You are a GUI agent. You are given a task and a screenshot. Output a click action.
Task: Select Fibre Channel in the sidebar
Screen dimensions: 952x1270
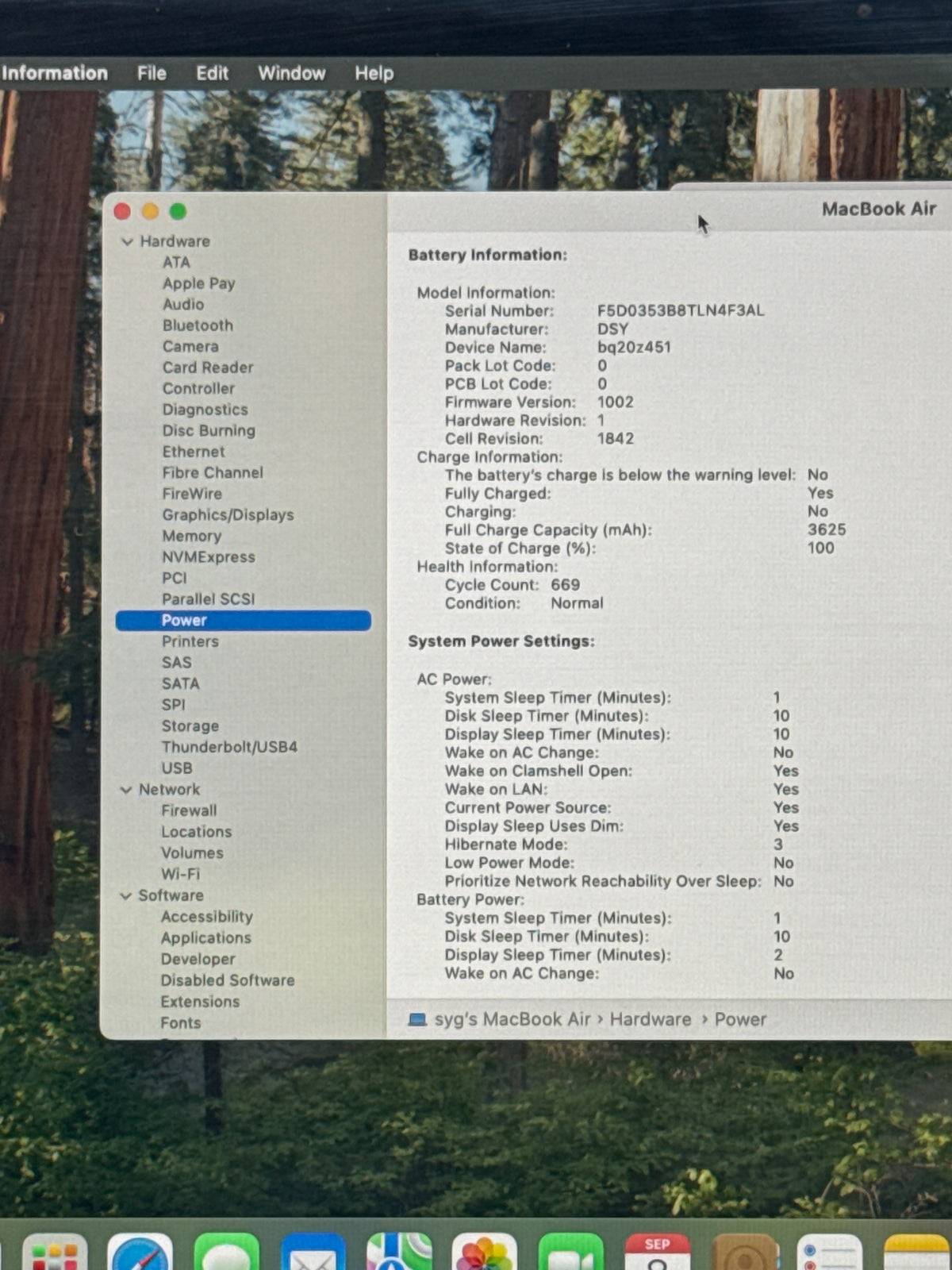(x=213, y=472)
